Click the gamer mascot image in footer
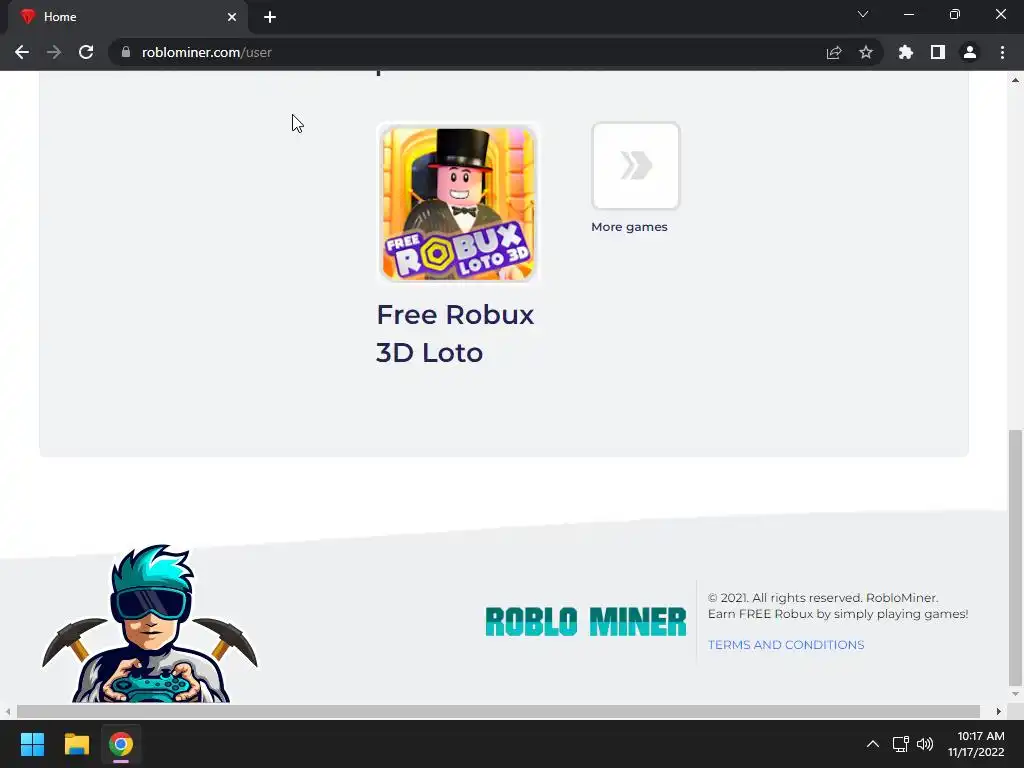1024x768 pixels. point(150,624)
